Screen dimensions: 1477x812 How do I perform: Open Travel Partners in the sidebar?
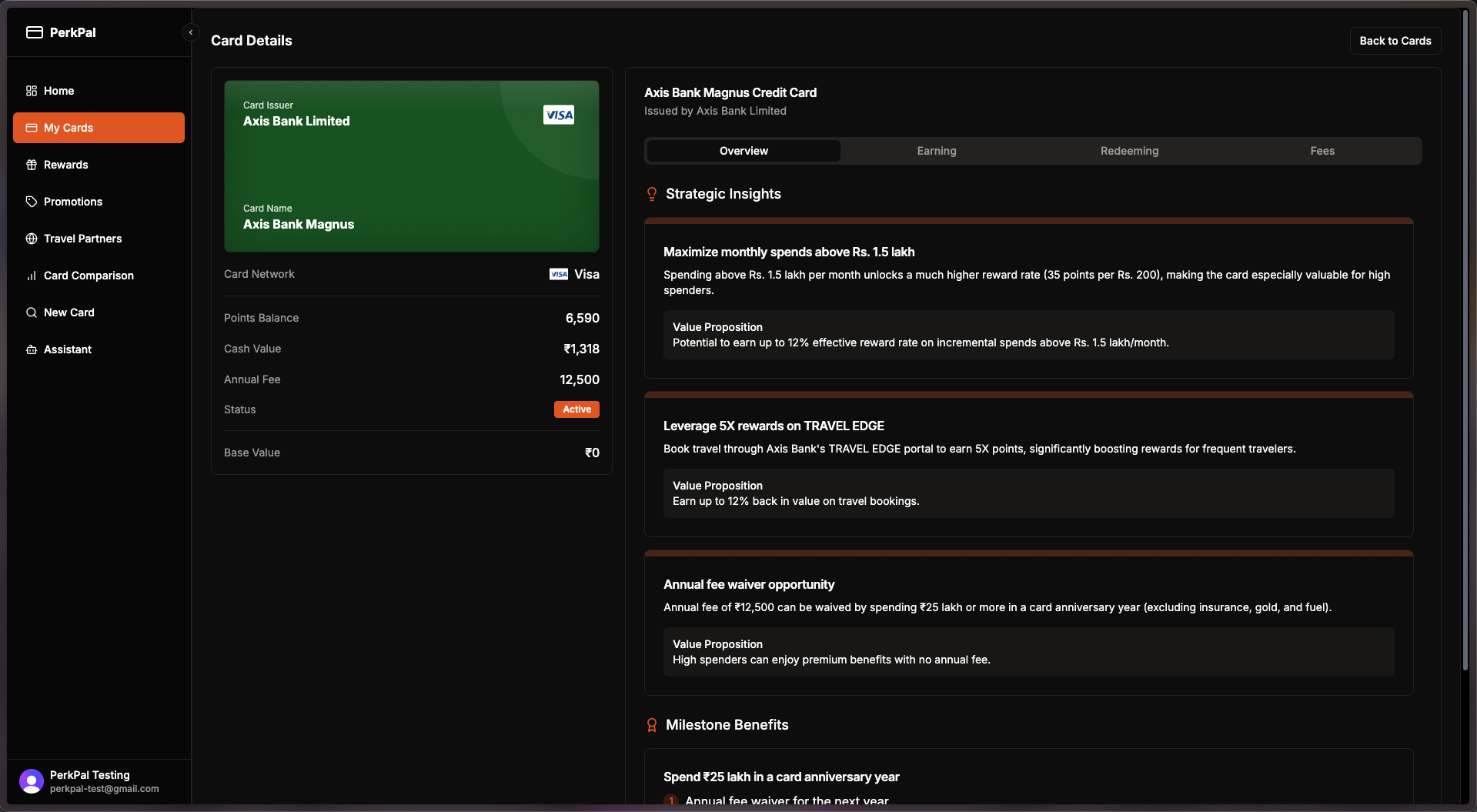tap(99, 239)
